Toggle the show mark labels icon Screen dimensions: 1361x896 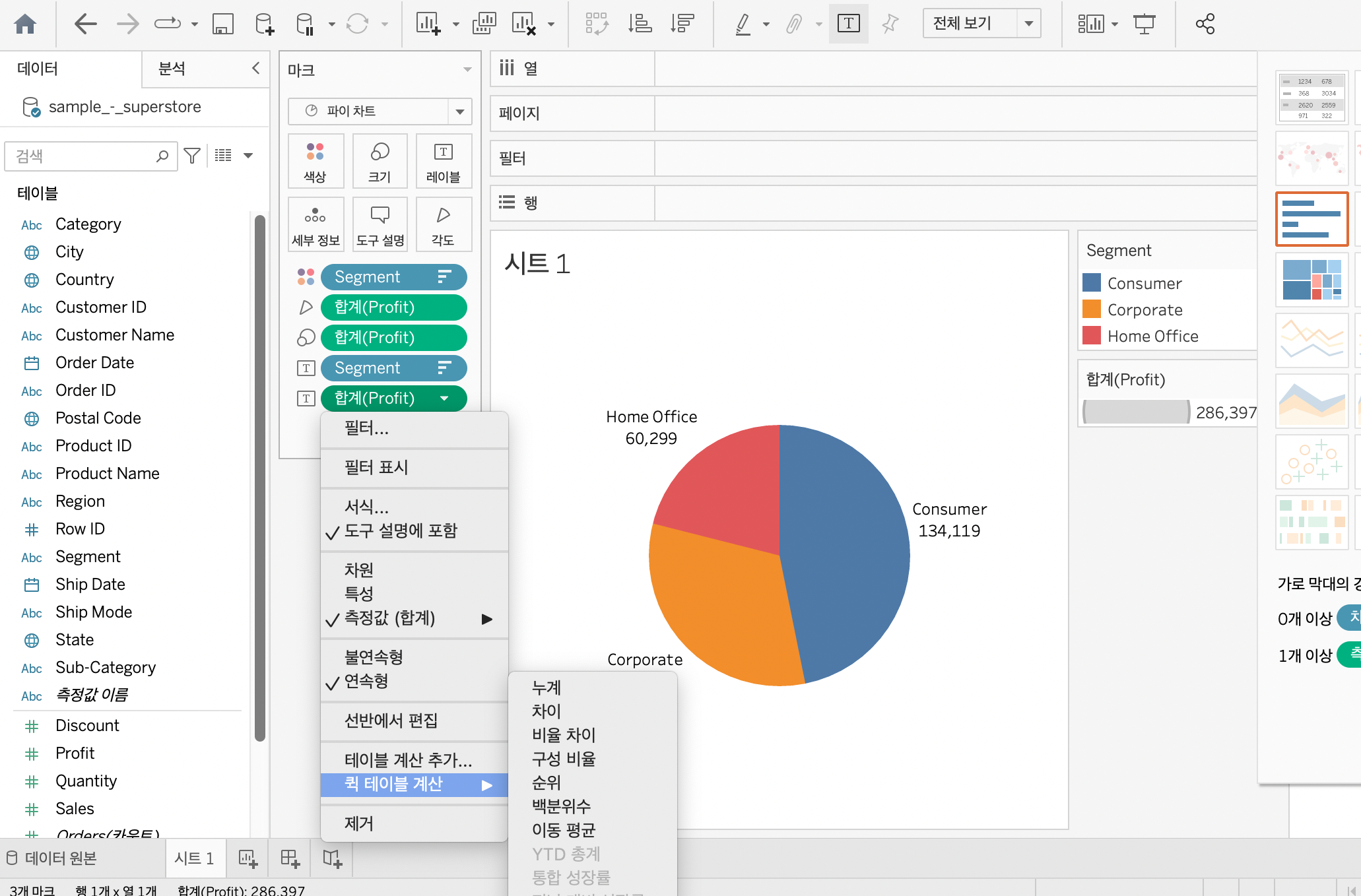point(848,24)
